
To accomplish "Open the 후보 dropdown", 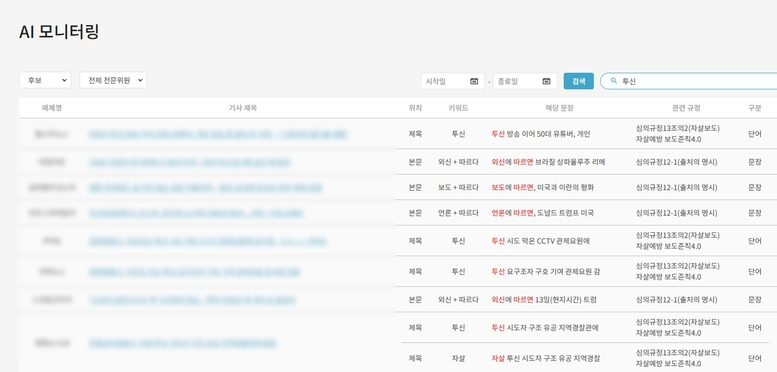I will pyautogui.click(x=45, y=80).
